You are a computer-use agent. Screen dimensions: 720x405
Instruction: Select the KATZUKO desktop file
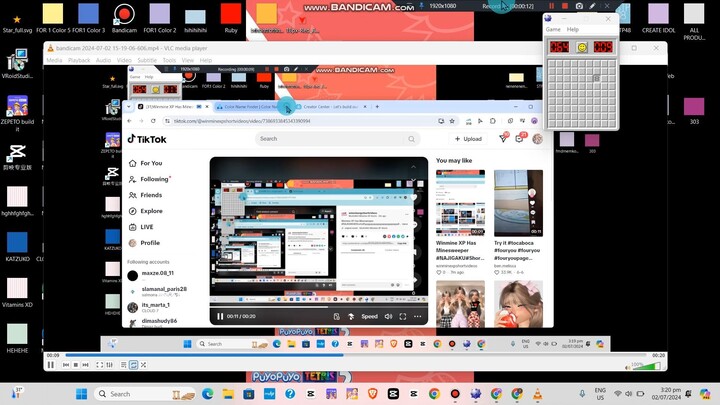(17, 247)
